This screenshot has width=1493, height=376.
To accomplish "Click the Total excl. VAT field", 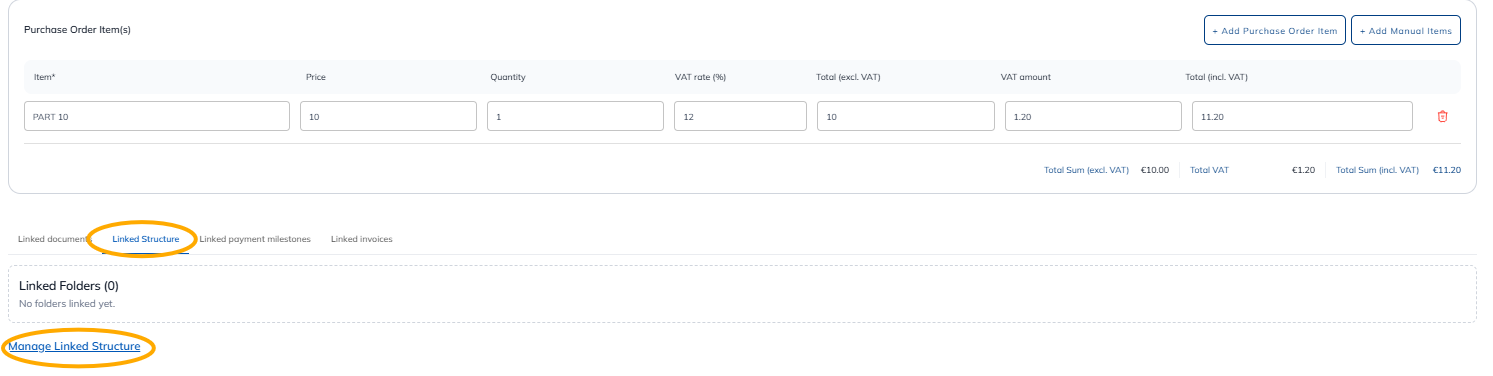I will (906, 116).
